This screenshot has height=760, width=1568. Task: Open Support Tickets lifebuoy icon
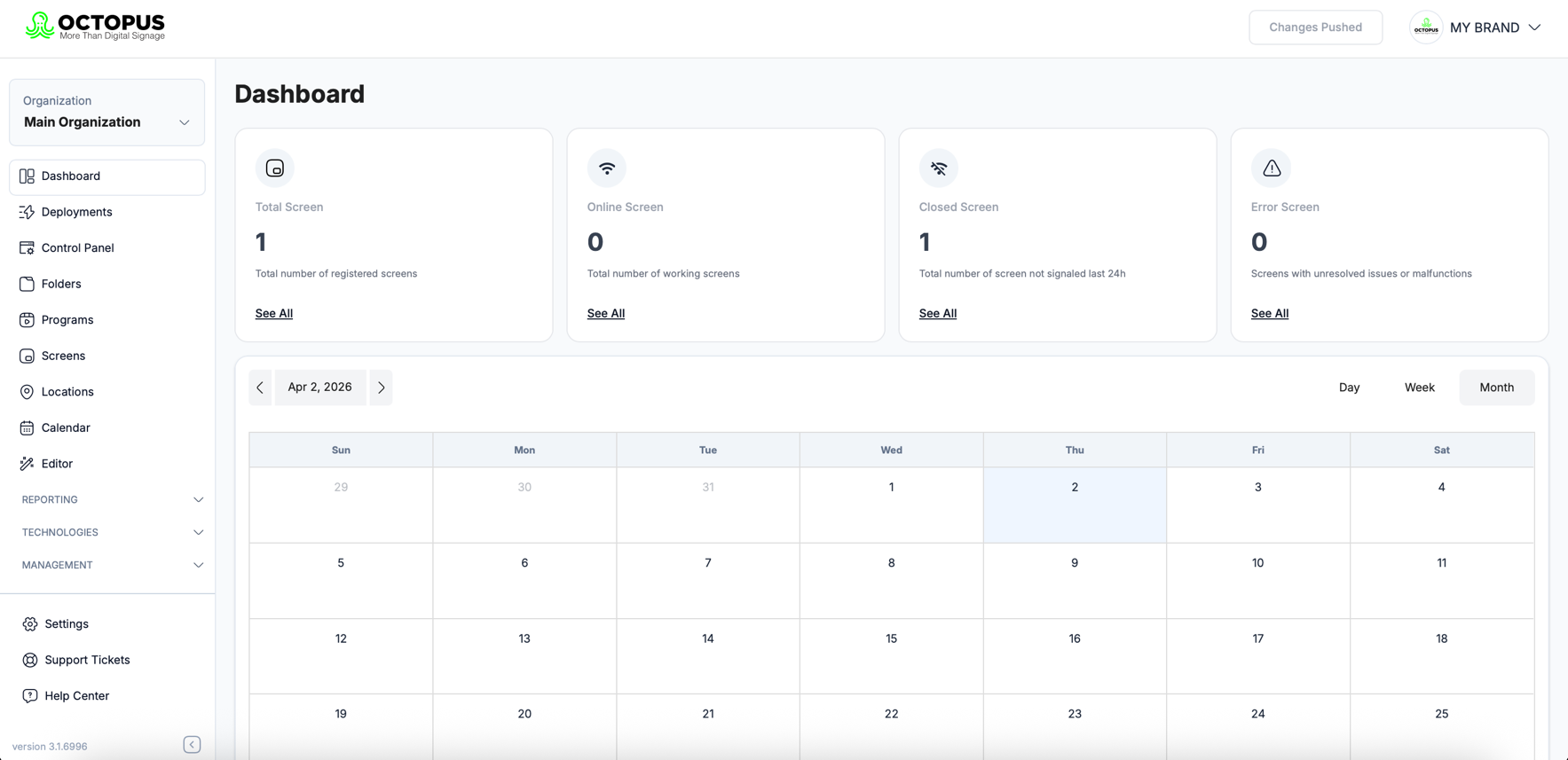tap(30, 660)
